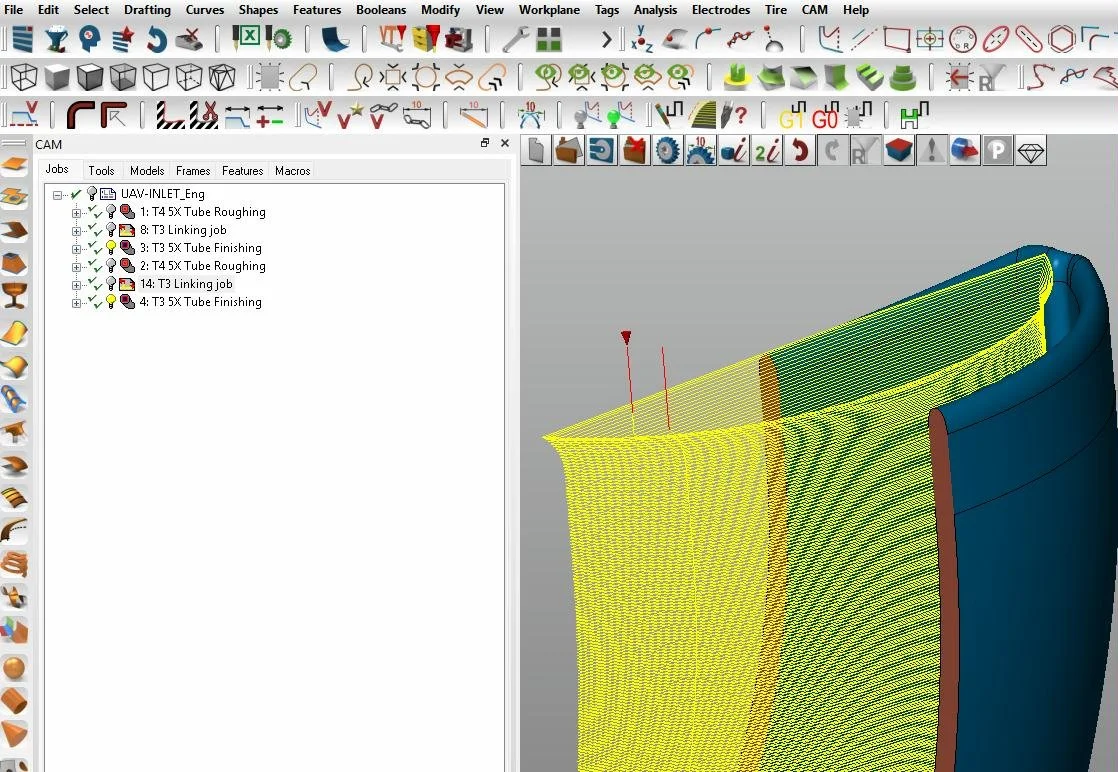Click the diamond icon in CAM toolbar
This screenshot has width=1118, height=772.
[x=1030, y=151]
